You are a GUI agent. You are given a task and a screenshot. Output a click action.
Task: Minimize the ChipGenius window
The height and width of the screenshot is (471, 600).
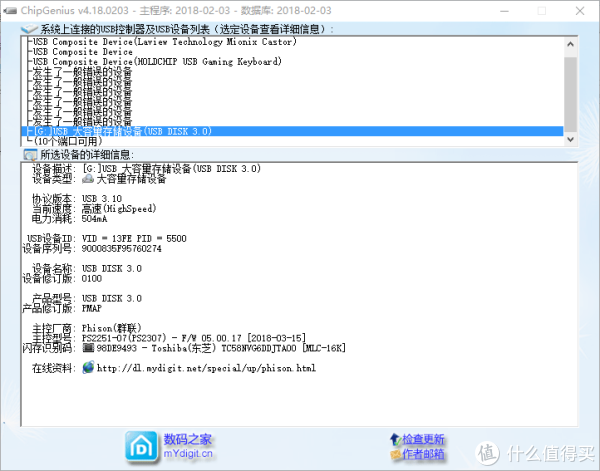(x=504, y=11)
